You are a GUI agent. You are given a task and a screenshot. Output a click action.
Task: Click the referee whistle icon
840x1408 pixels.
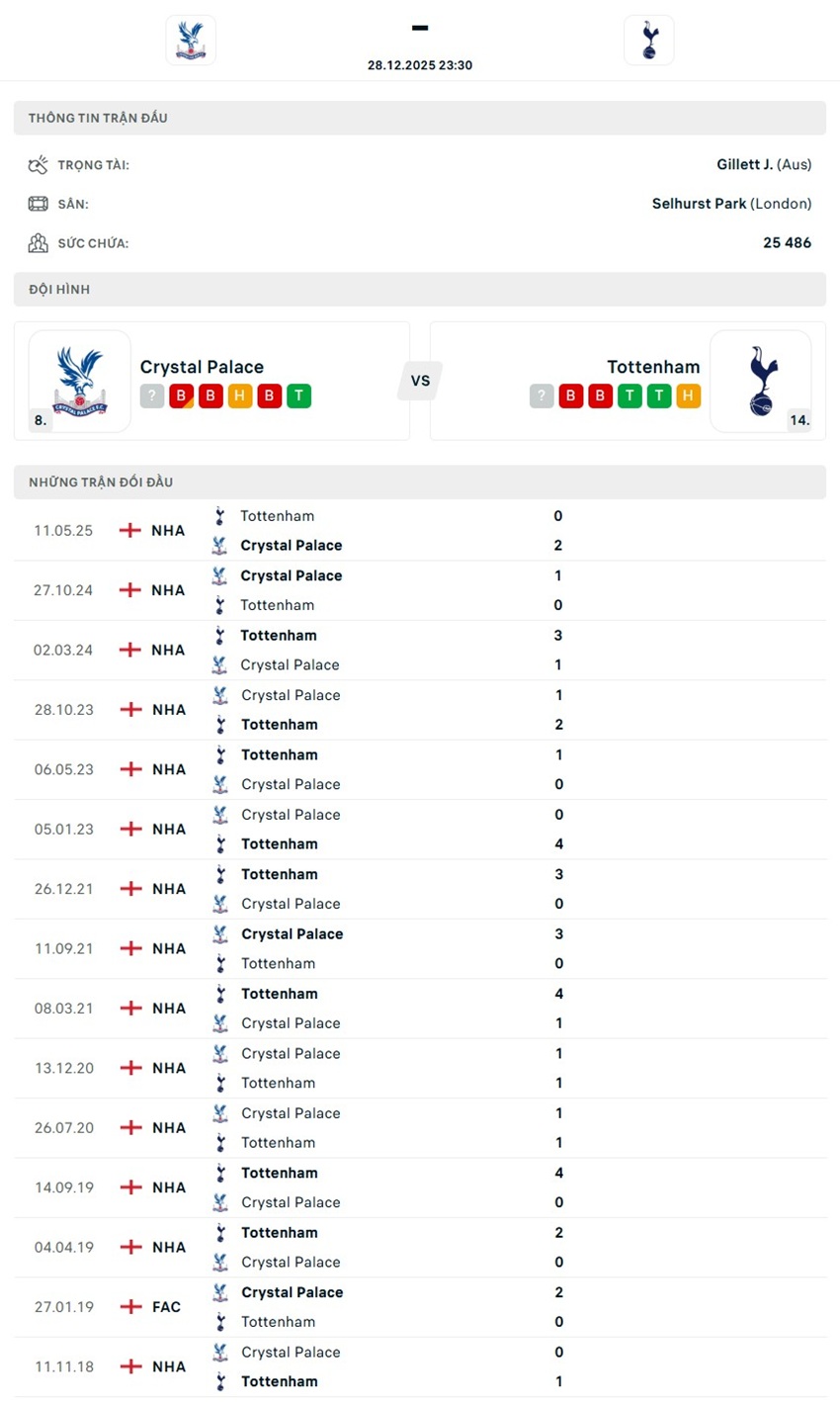click(38, 163)
